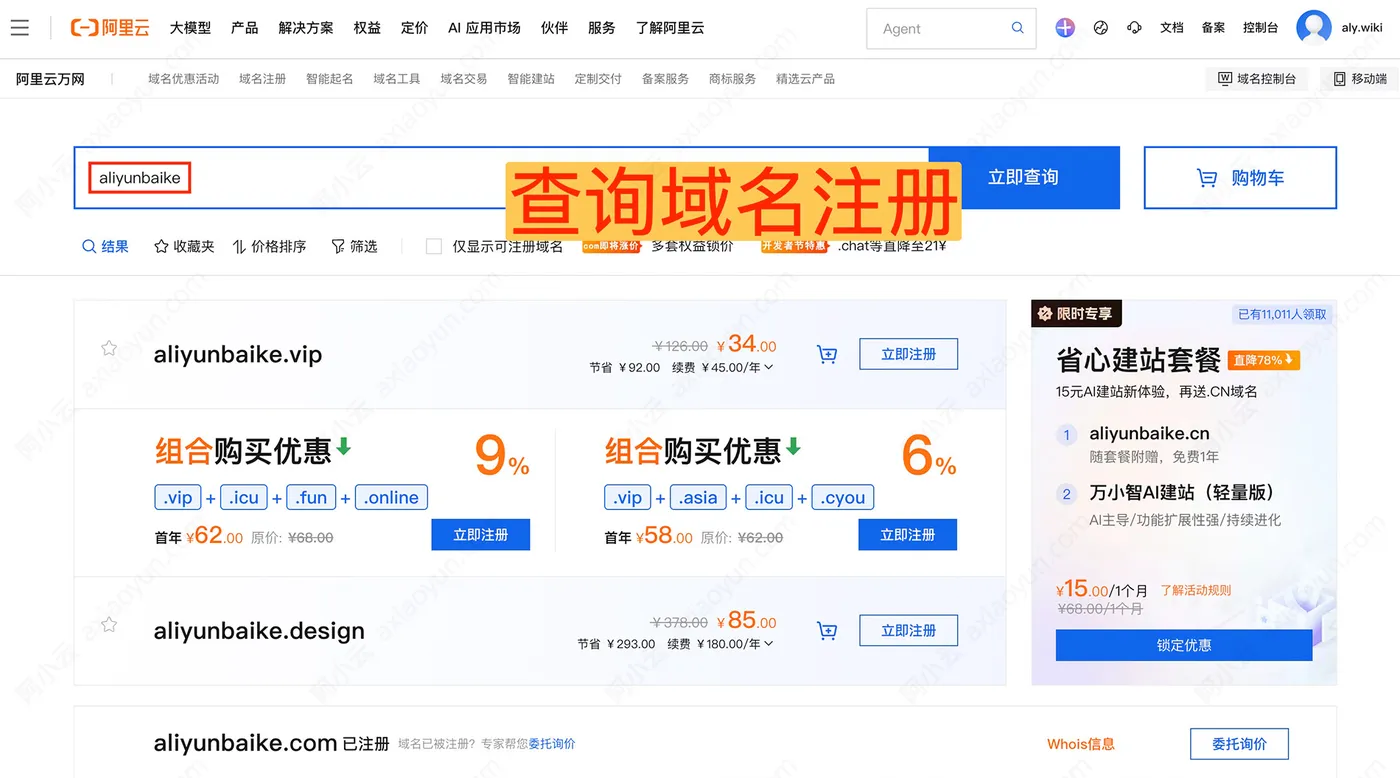The image size is (1400, 778).
Task: Click 域名交易 in the sub navigation
Action: 464,78
